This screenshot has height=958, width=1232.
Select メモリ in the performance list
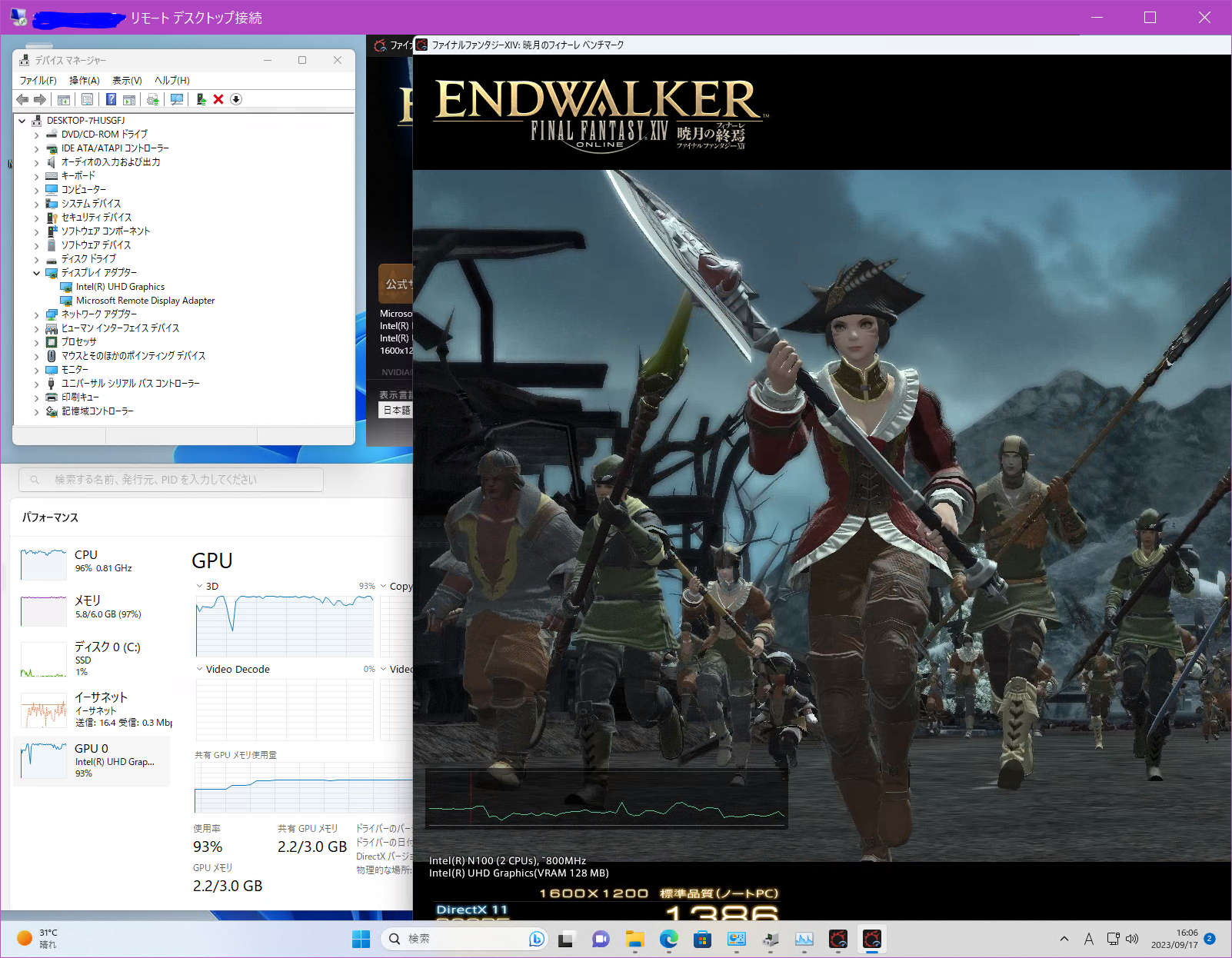click(x=87, y=607)
